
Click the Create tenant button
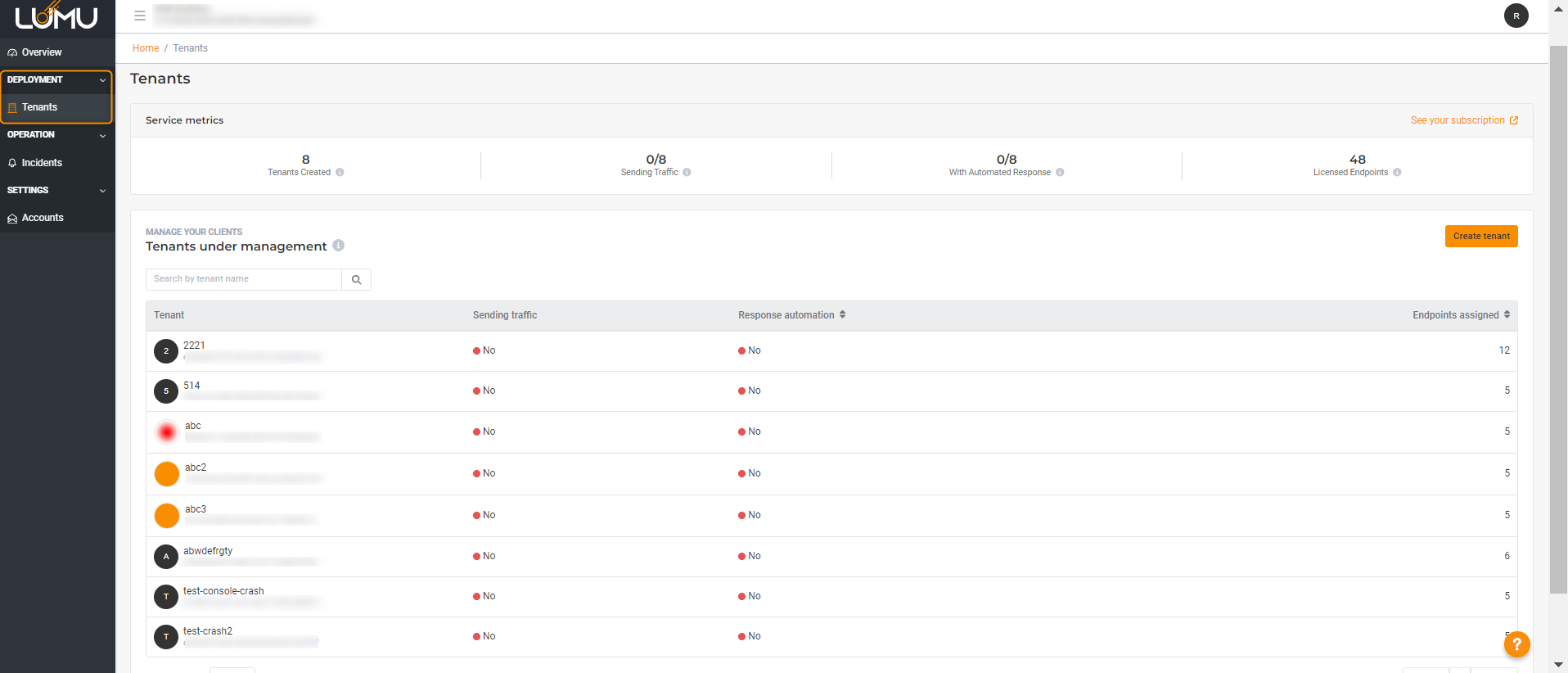coord(1480,237)
